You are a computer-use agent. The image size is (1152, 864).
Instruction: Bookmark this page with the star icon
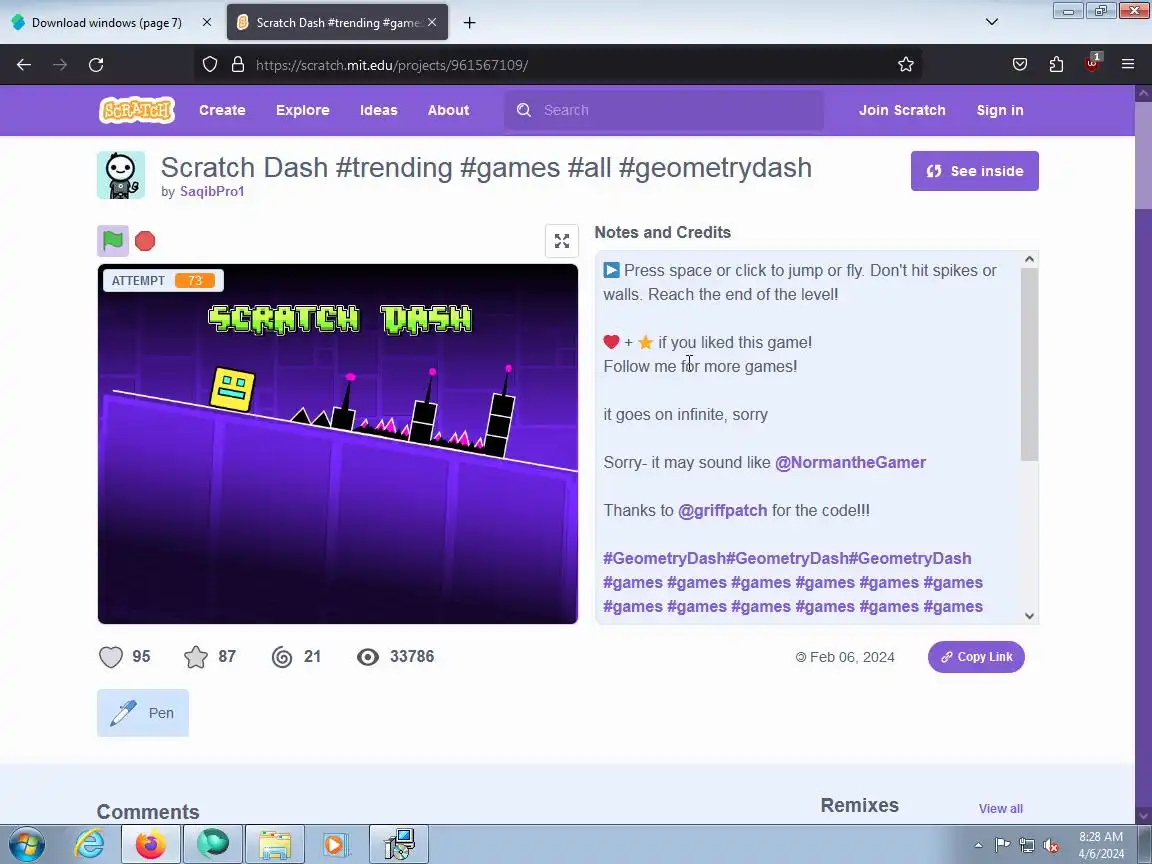pyautogui.click(x=906, y=65)
